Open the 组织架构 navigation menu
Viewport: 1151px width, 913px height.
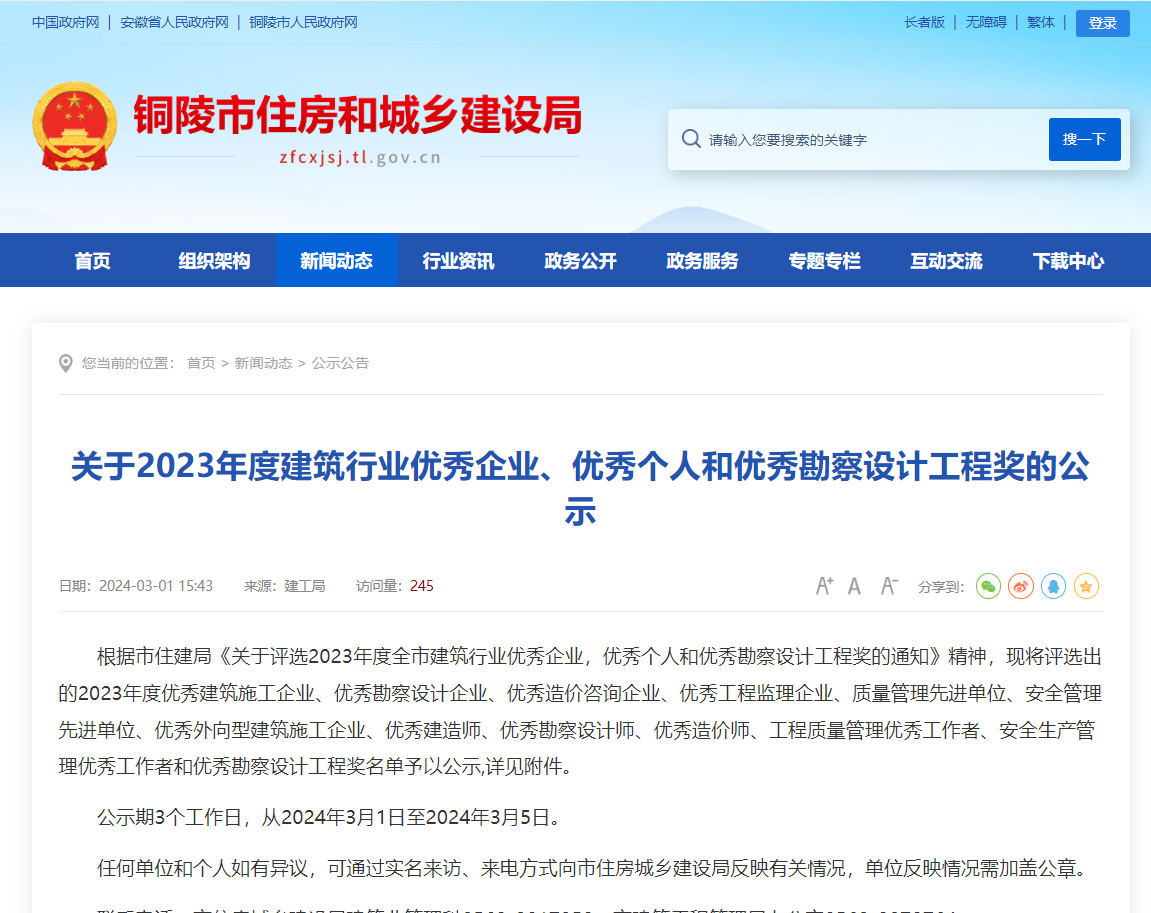pyautogui.click(x=214, y=261)
